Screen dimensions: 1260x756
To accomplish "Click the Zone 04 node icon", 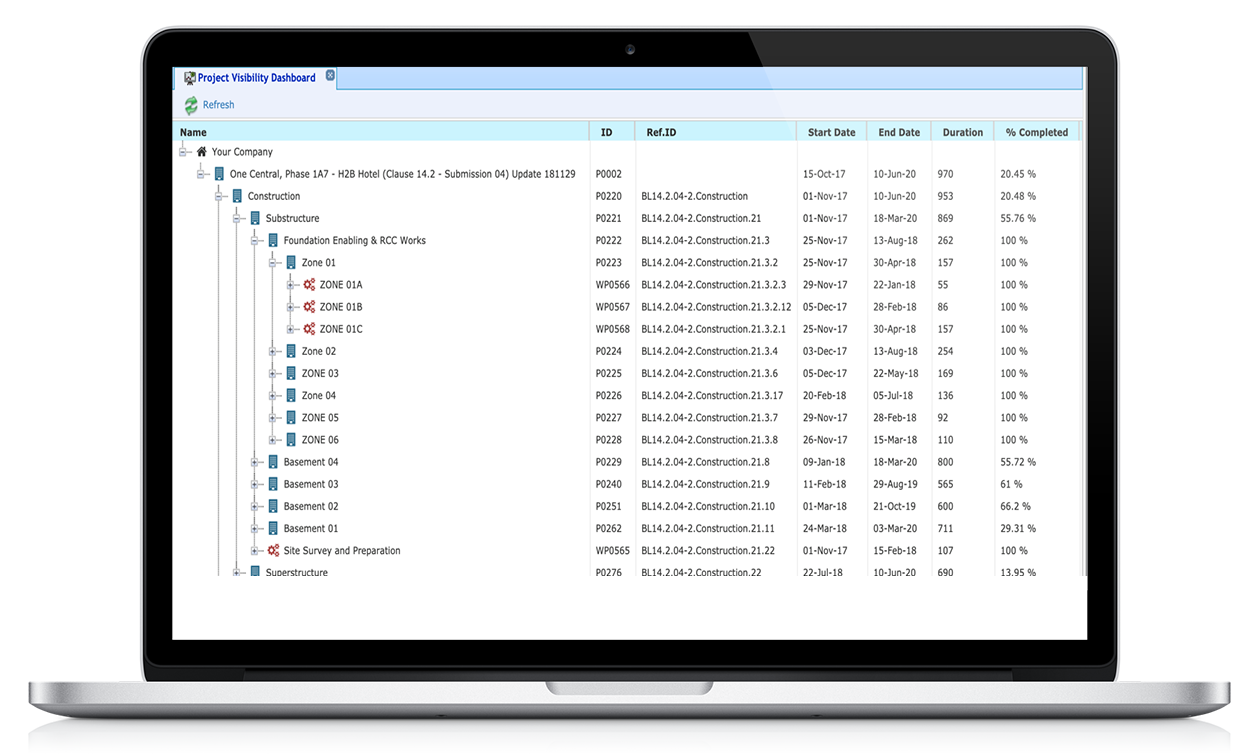I will (291, 396).
